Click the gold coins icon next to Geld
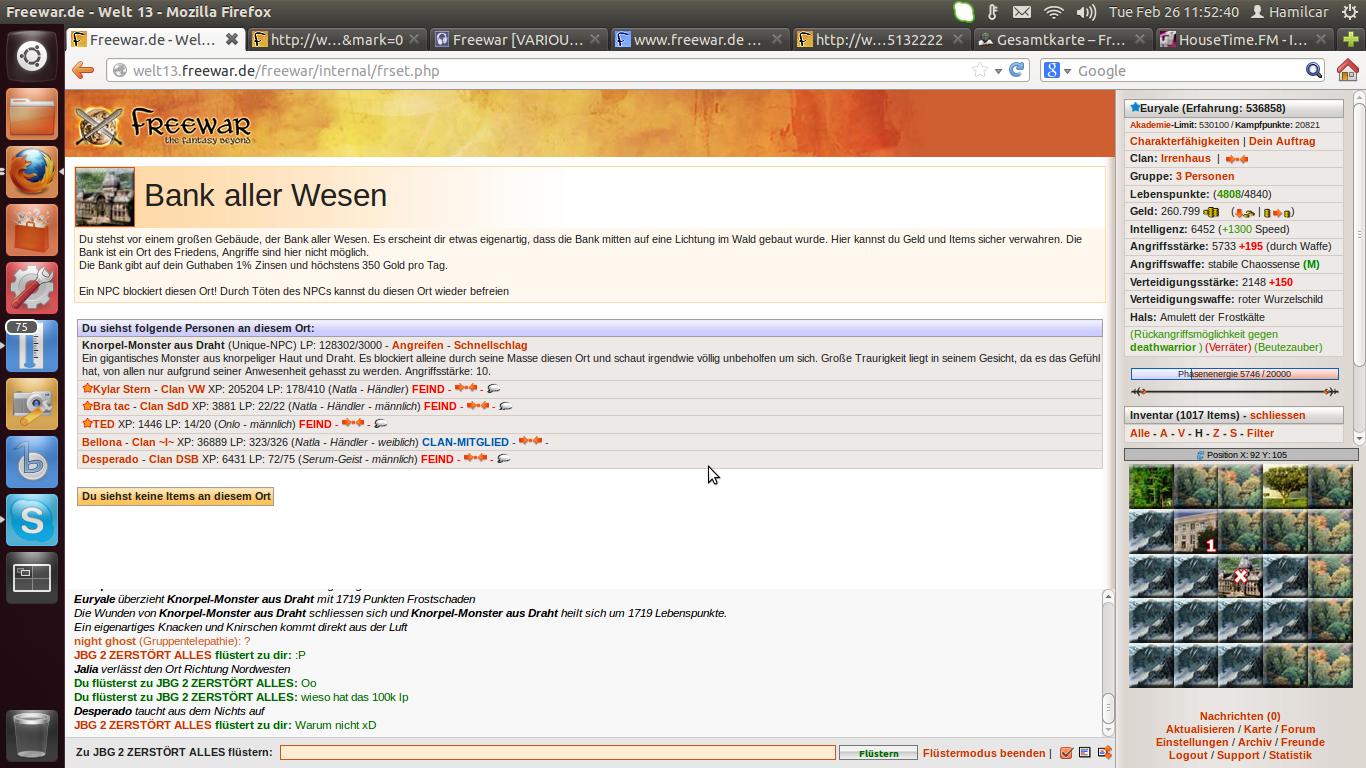Image resolution: width=1366 pixels, height=768 pixels. click(x=1211, y=212)
